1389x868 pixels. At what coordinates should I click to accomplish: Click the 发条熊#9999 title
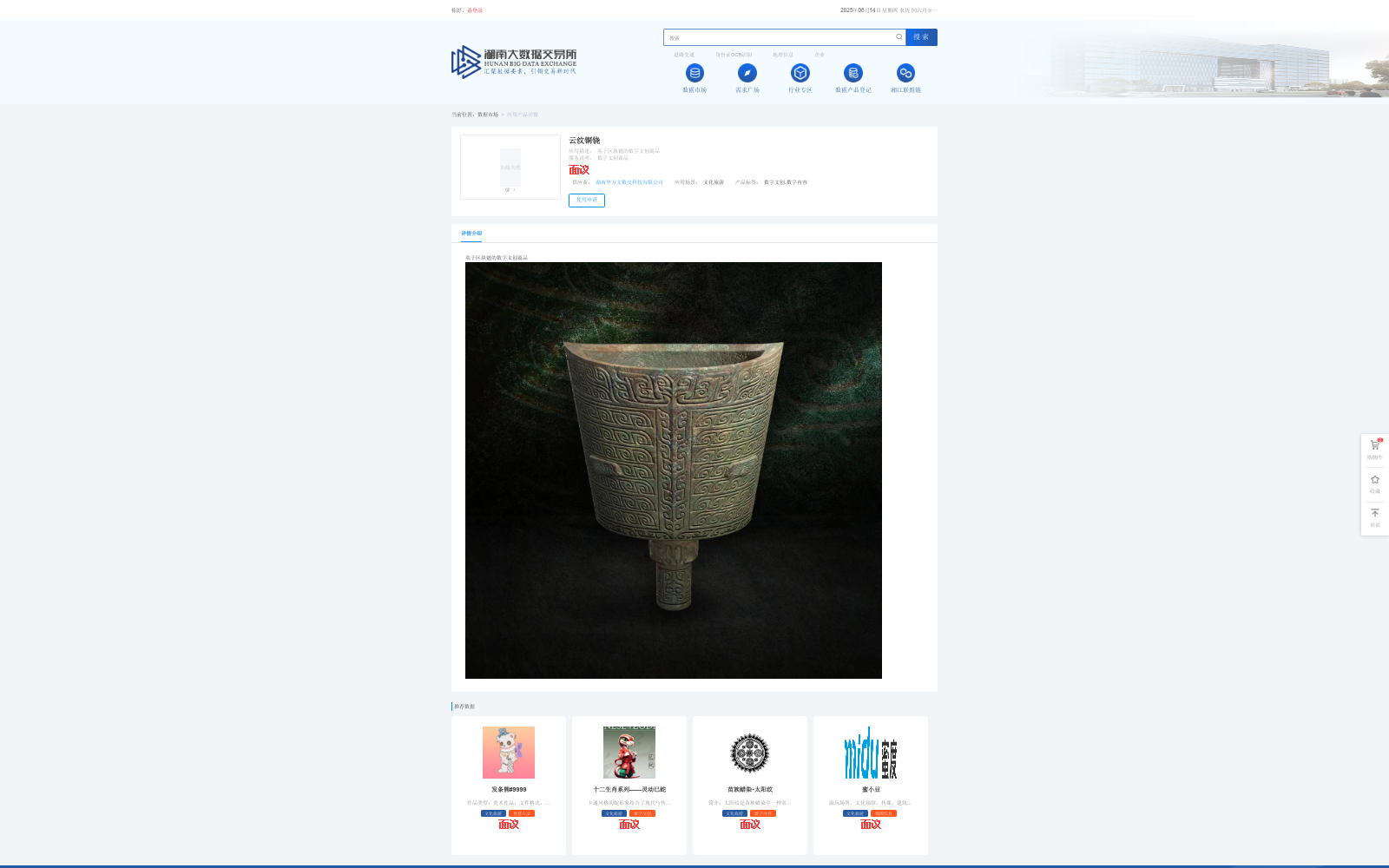[509, 790]
